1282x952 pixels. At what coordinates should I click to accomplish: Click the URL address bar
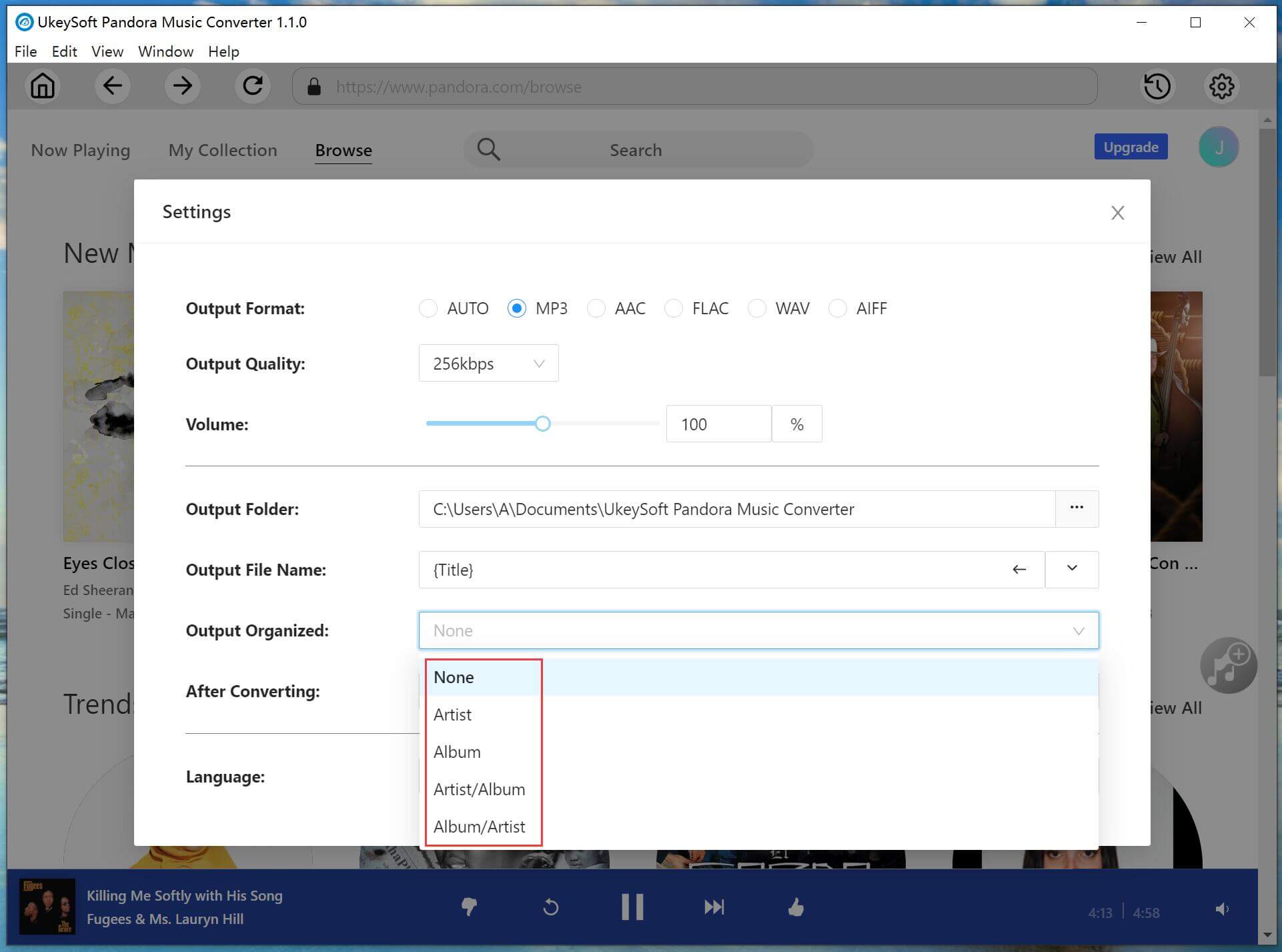[x=694, y=86]
